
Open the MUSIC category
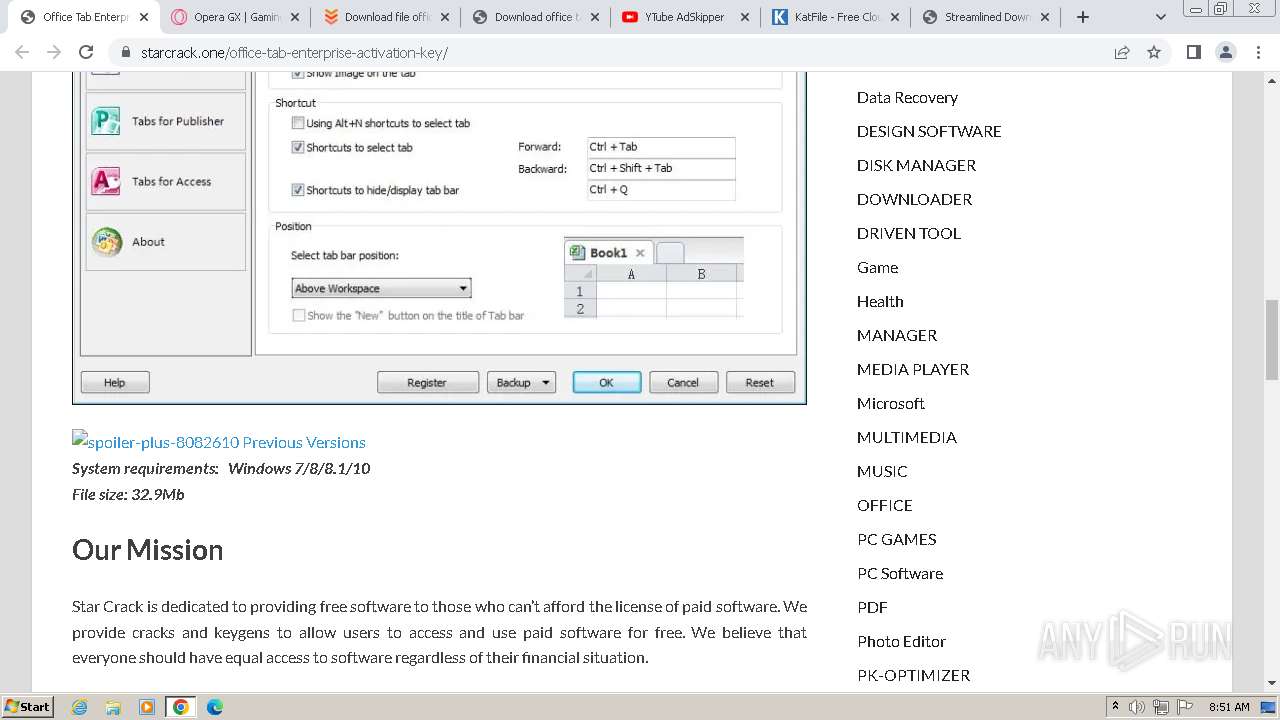pos(882,471)
